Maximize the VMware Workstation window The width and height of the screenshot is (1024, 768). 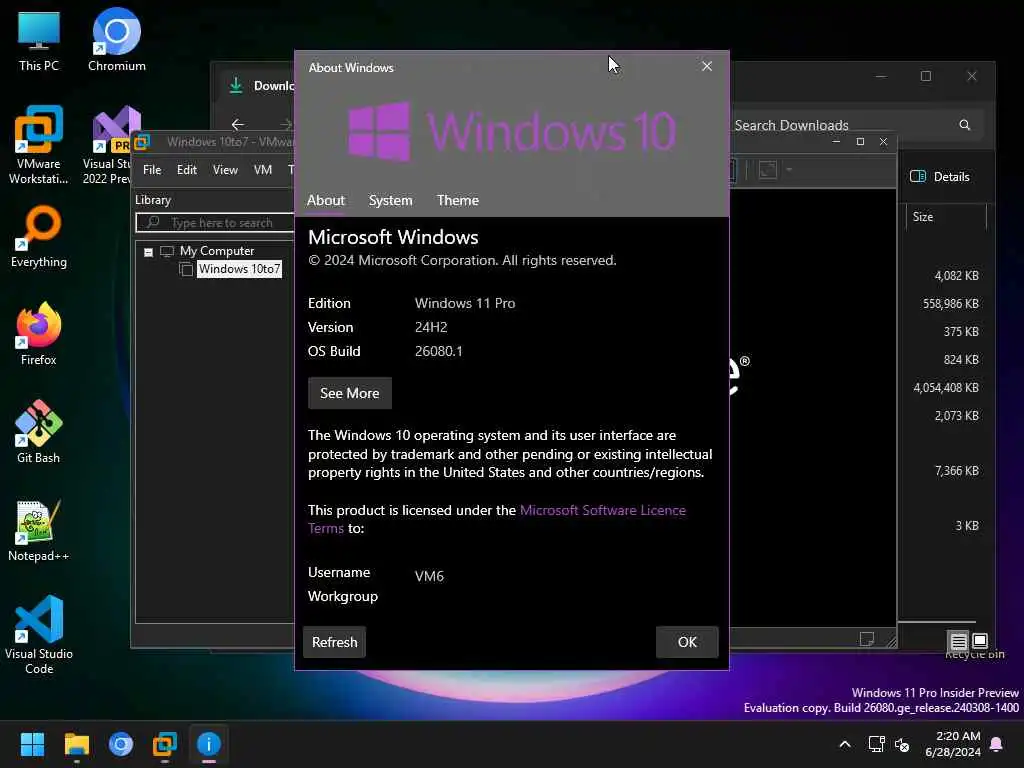860,142
